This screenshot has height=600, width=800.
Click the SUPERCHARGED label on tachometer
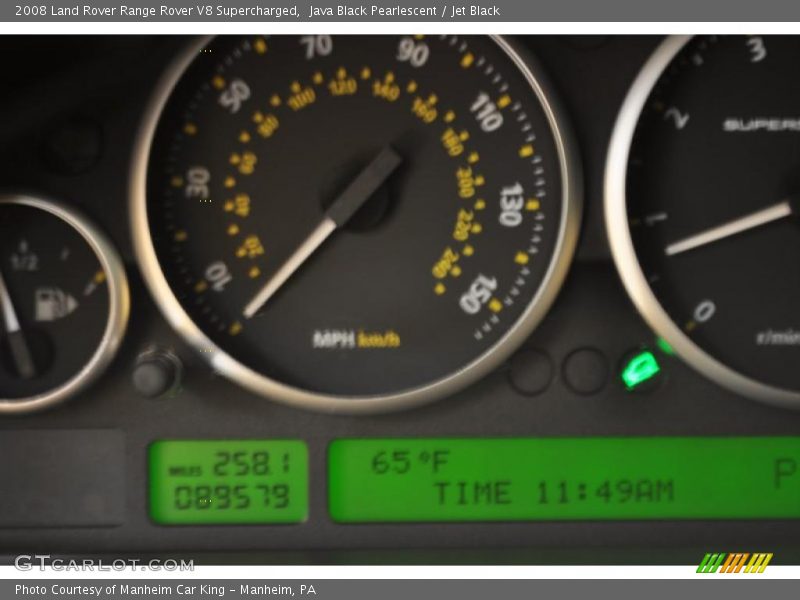pos(761,124)
